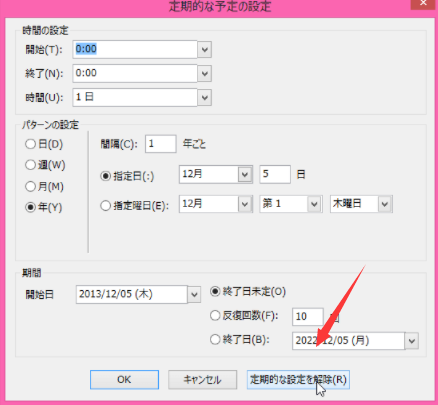The image size is (438, 405).
Task: Click the 時間(U) field showing 1 日
Action: coord(135,97)
